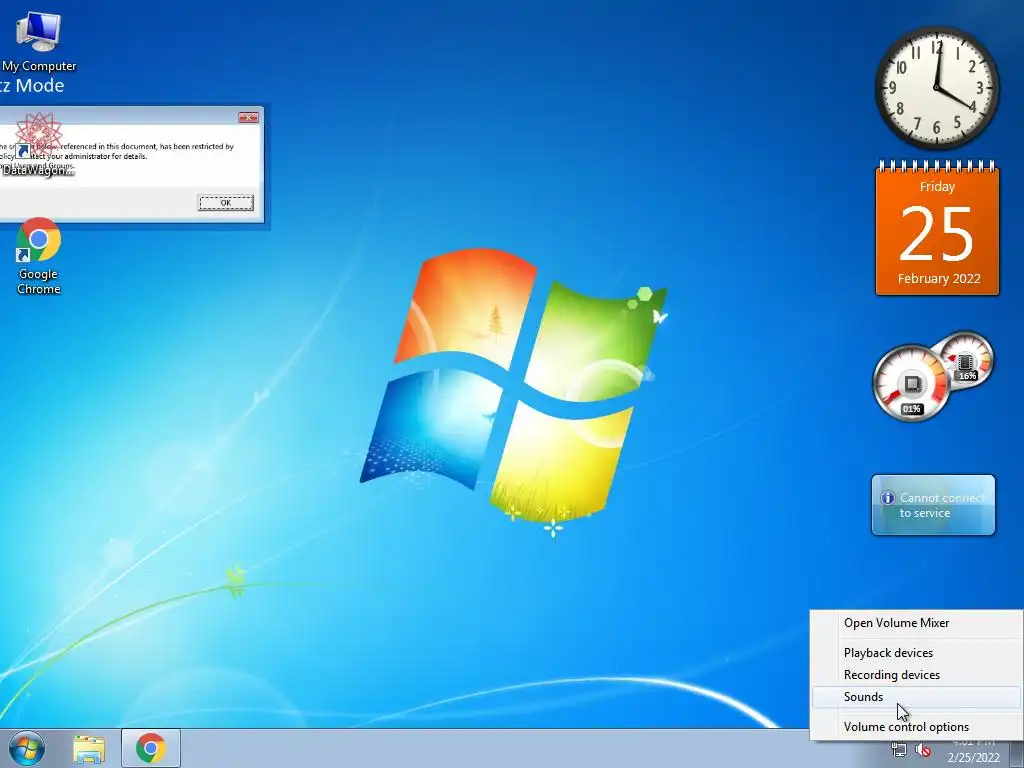Click the Cannot connect to service gadget
Viewport: 1024px width, 768px height.
[933, 505]
